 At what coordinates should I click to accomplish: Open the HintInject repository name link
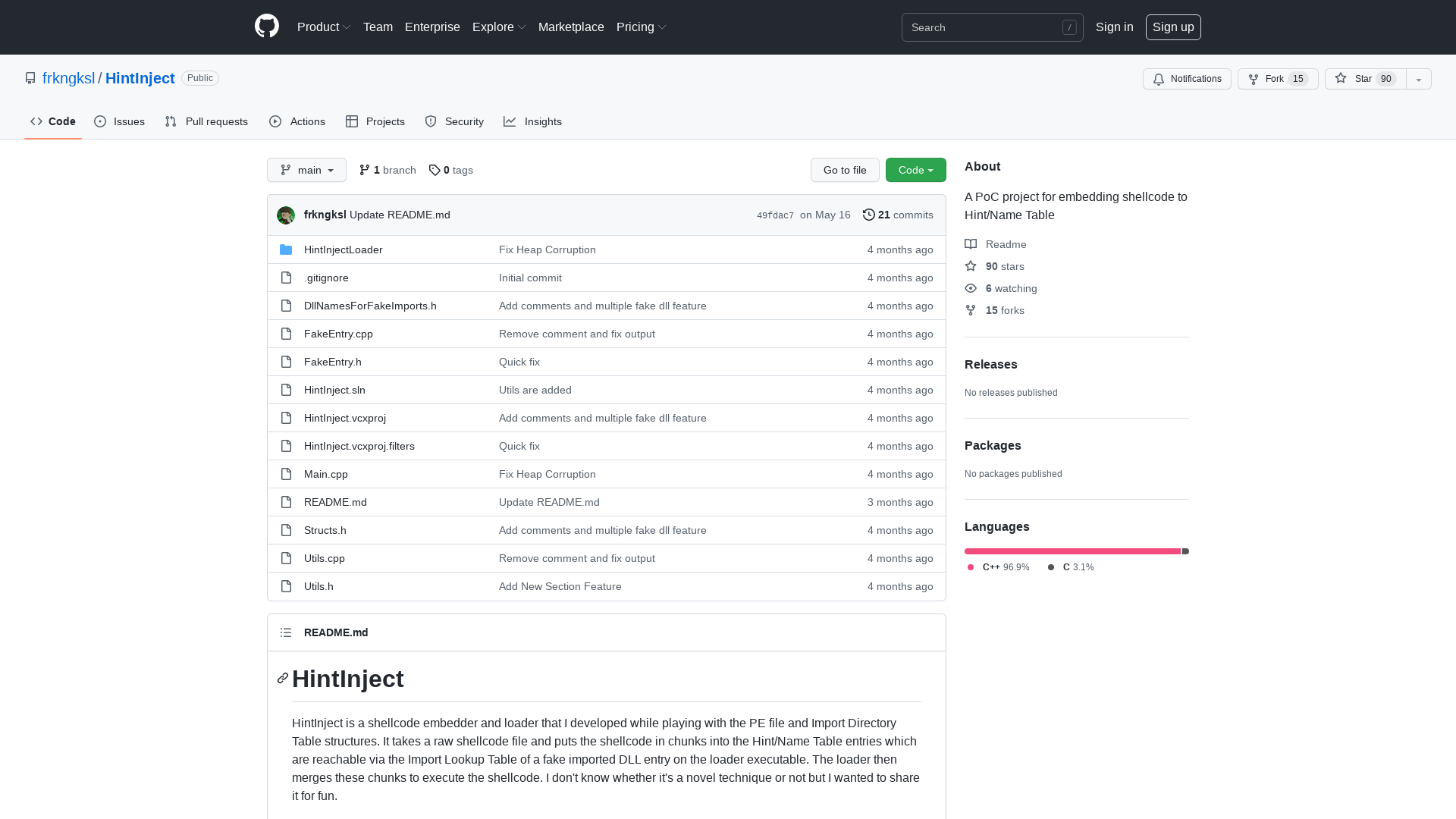point(140,78)
